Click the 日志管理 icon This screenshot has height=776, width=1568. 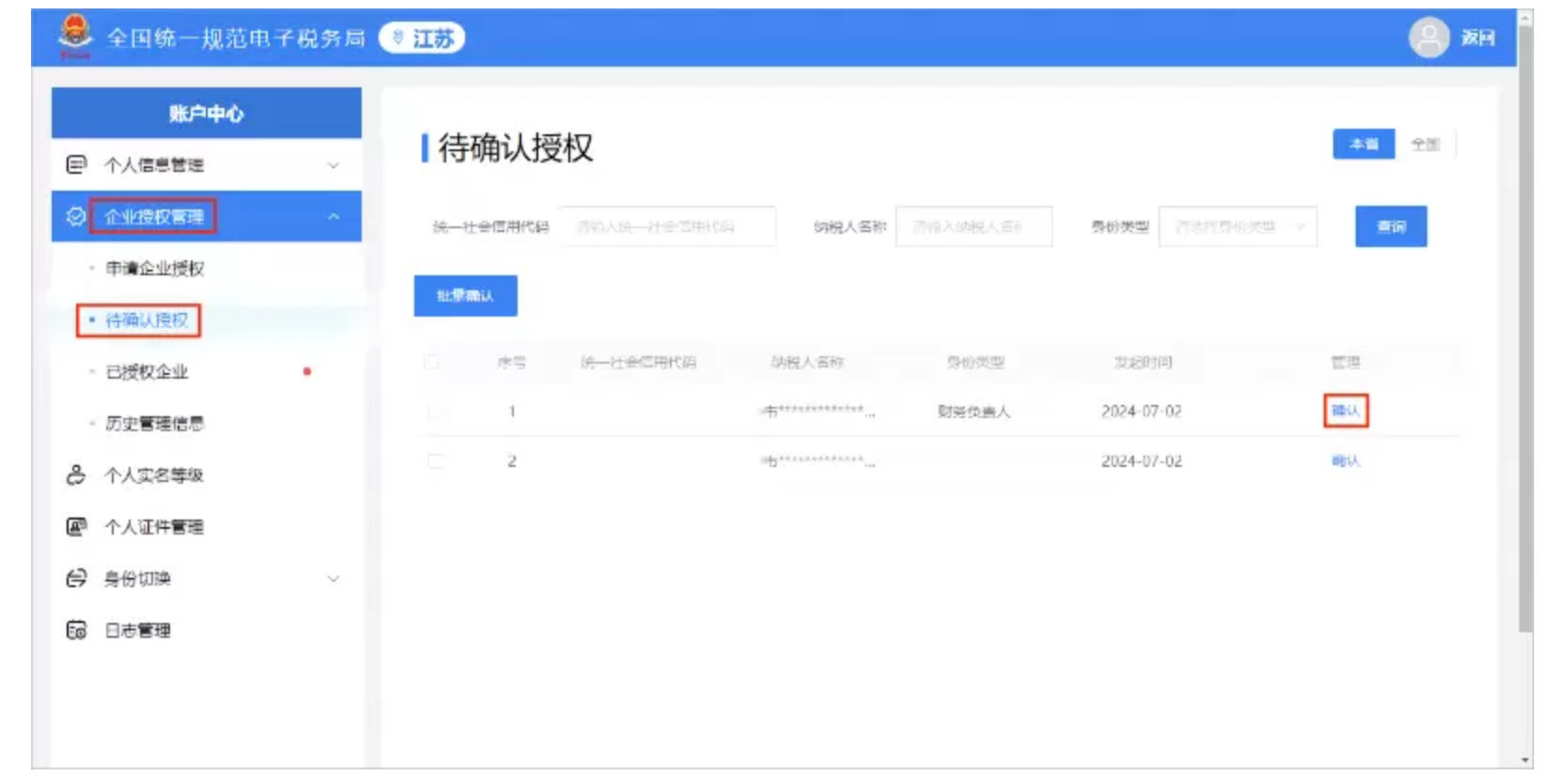(76, 629)
